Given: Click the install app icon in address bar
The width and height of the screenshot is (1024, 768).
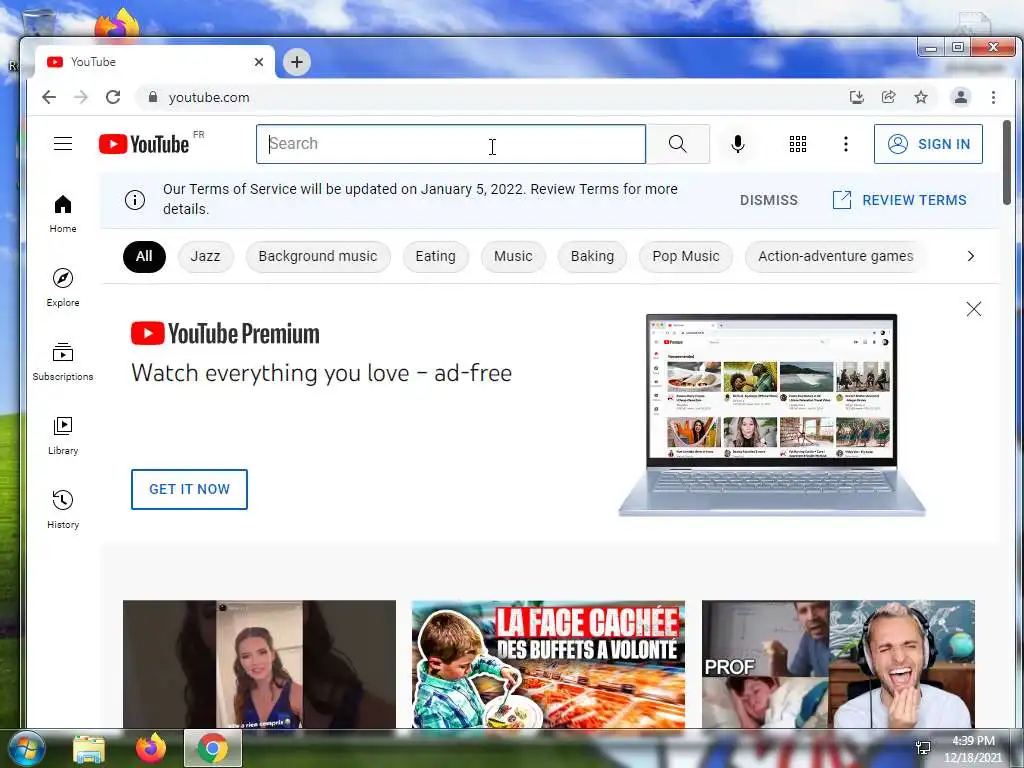Looking at the screenshot, I should [857, 97].
